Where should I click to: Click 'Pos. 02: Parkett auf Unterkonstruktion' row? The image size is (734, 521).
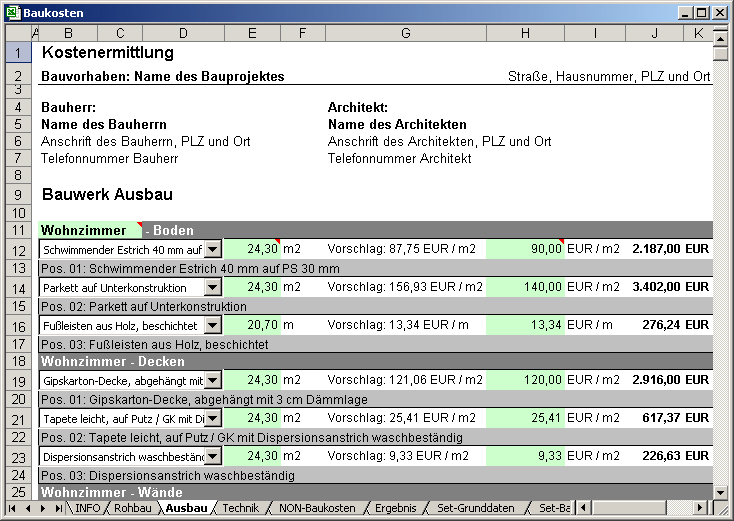pyautogui.click(x=375, y=307)
